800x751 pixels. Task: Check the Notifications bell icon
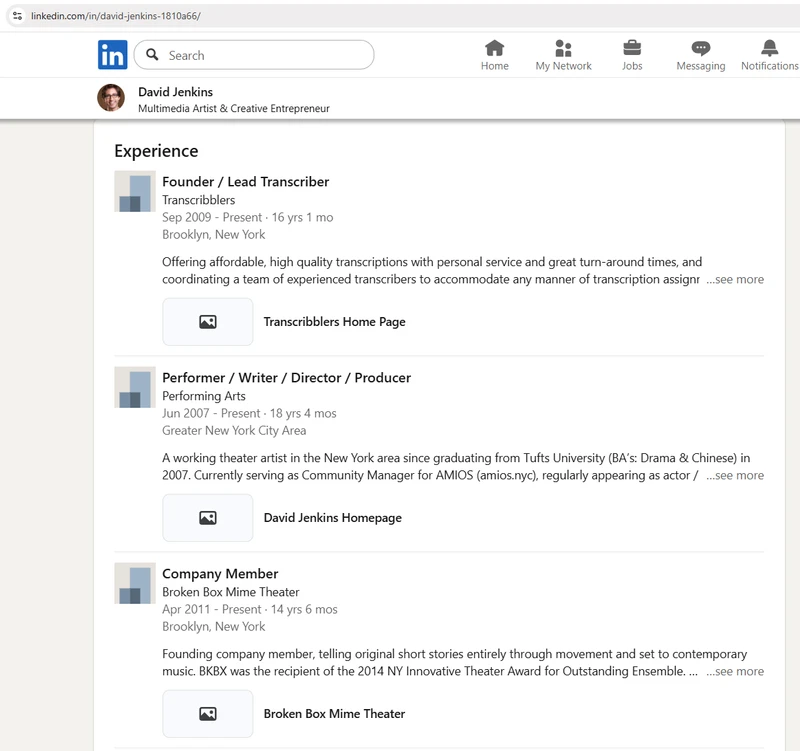pyautogui.click(x=769, y=49)
